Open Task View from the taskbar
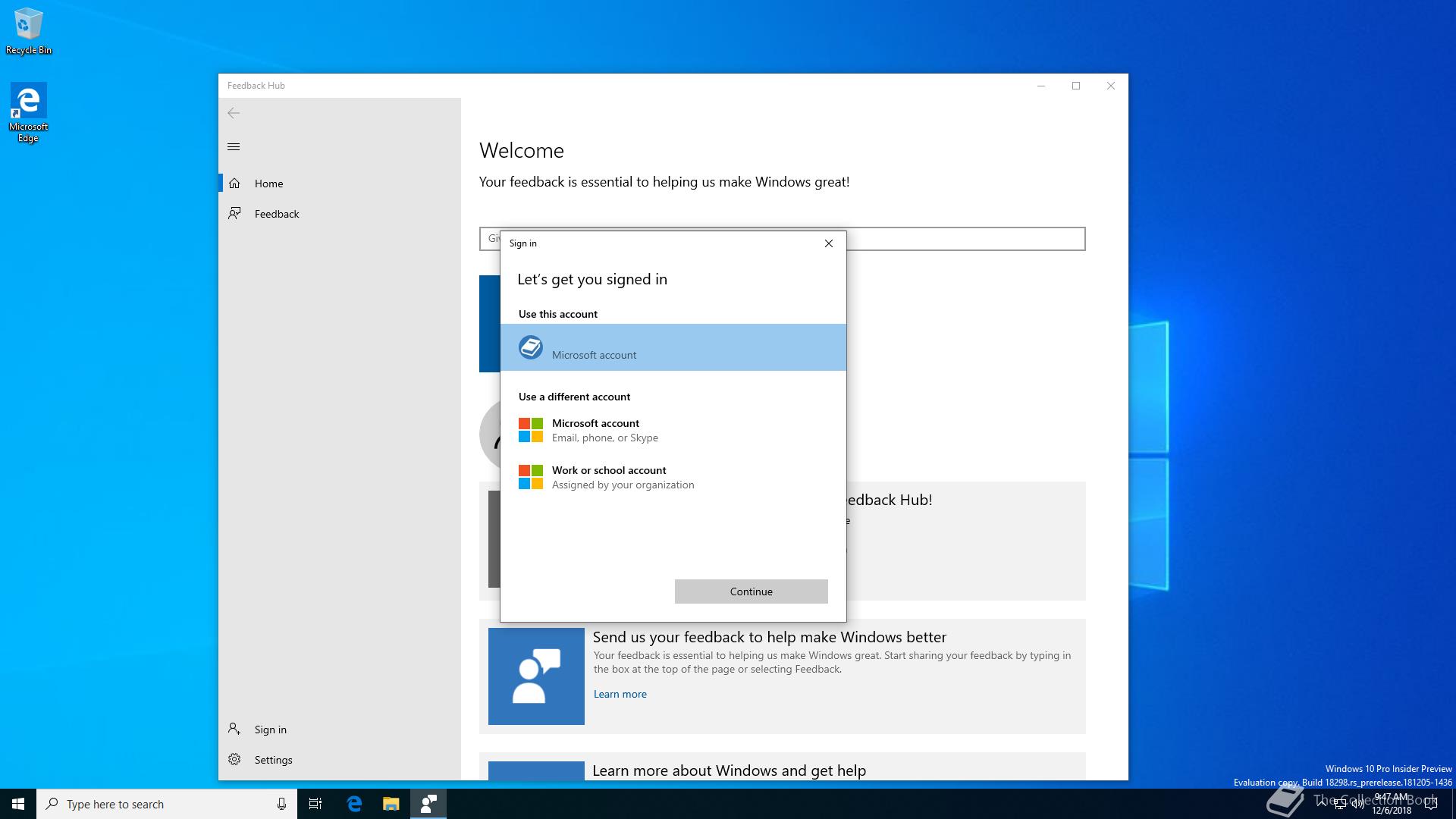Viewport: 1456px width, 819px height. coord(315,804)
